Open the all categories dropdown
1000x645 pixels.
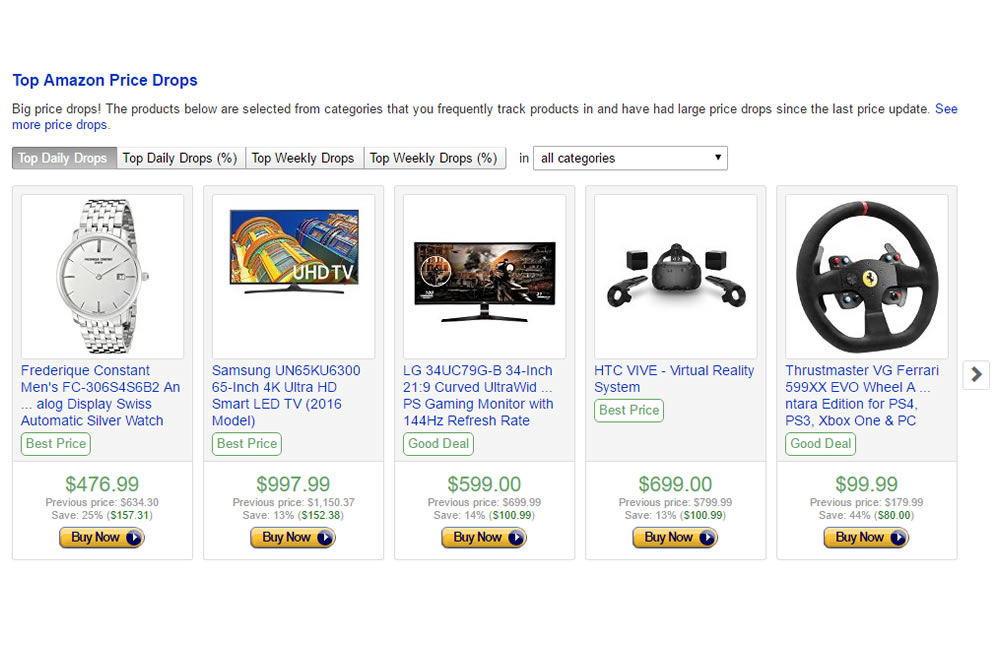coord(630,158)
